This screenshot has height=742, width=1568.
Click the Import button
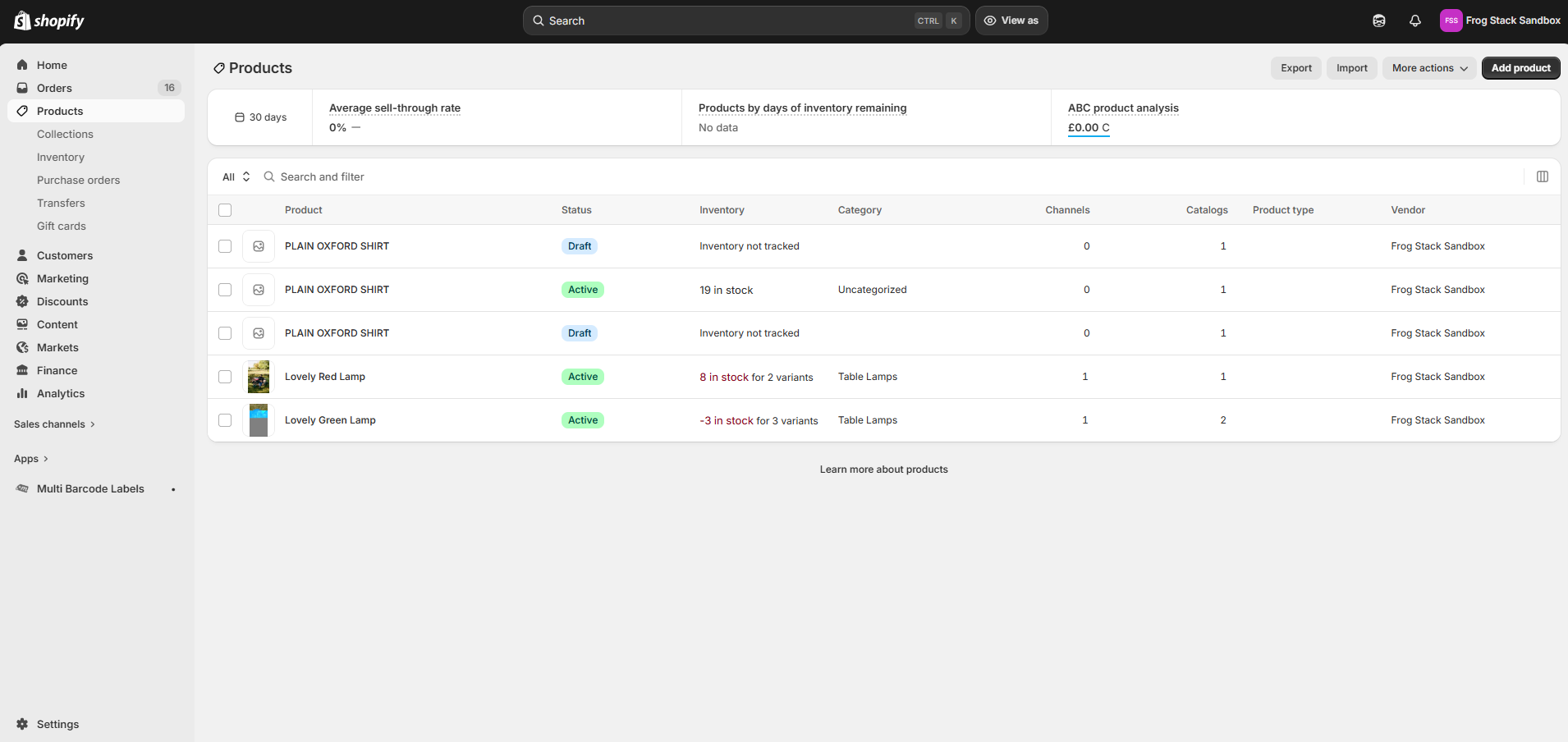coord(1352,68)
